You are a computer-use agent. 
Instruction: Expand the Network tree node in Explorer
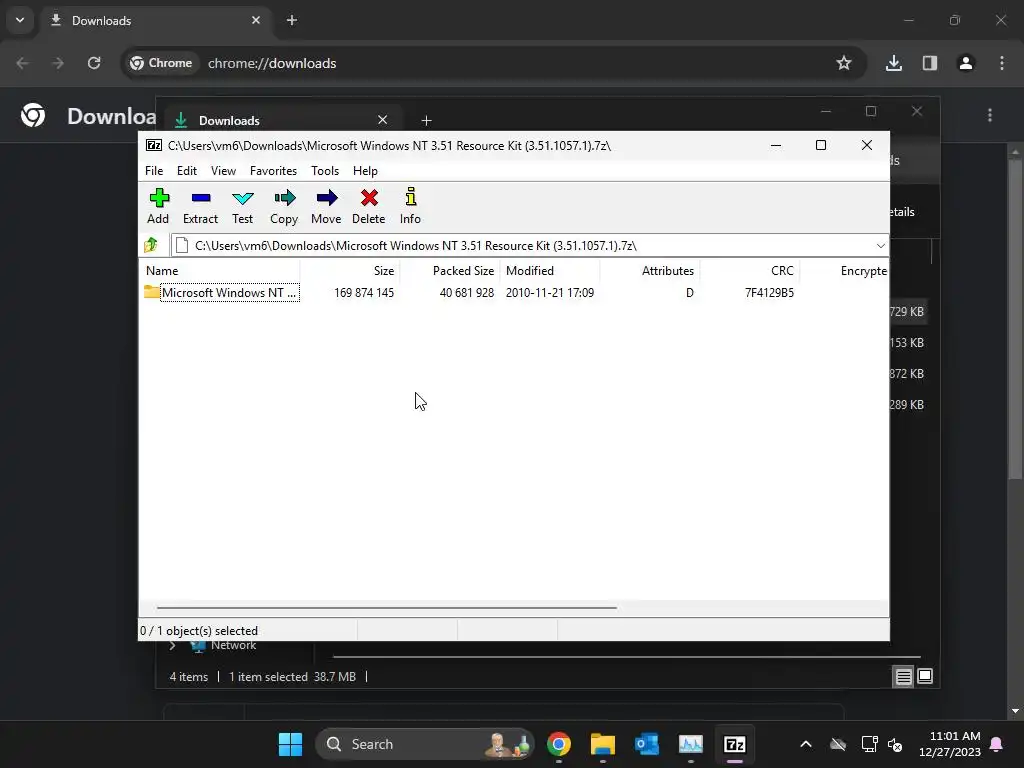click(x=172, y=645)
